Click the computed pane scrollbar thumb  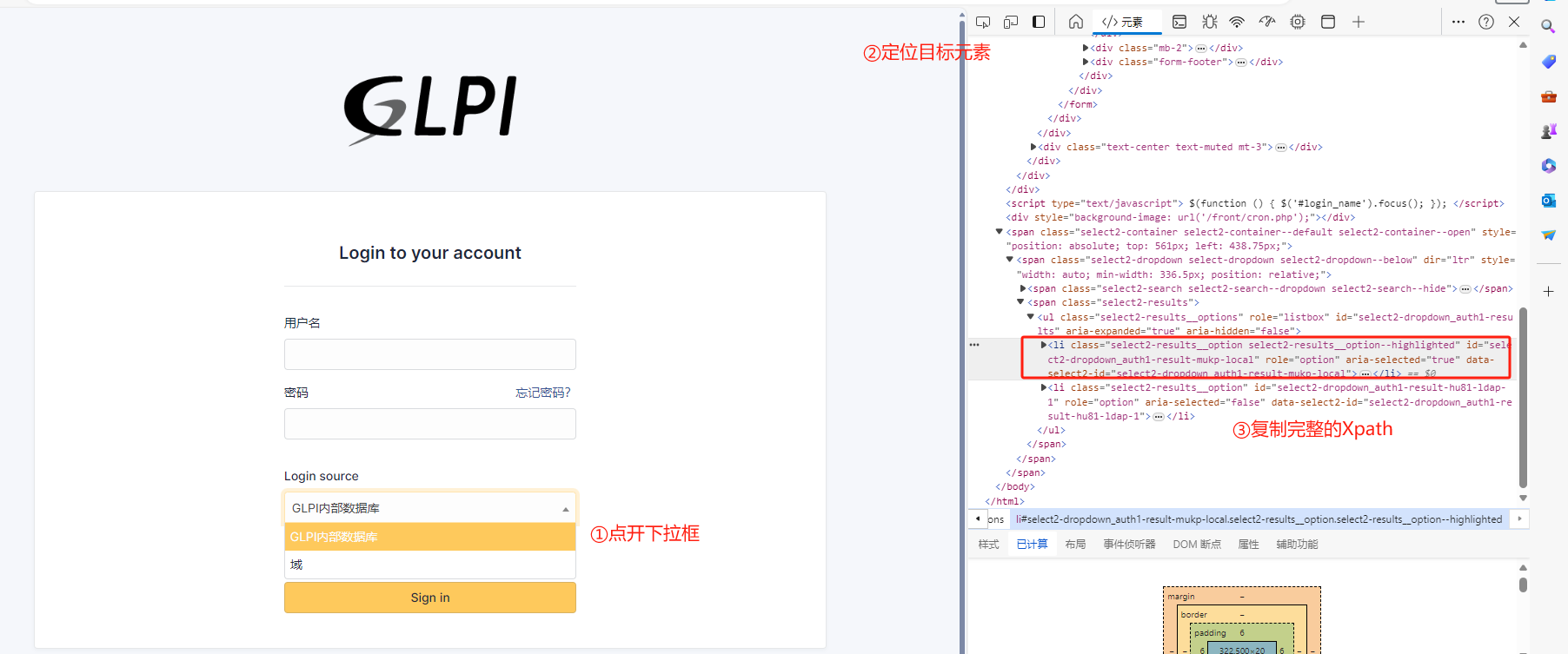click(x=1523, y=584)
